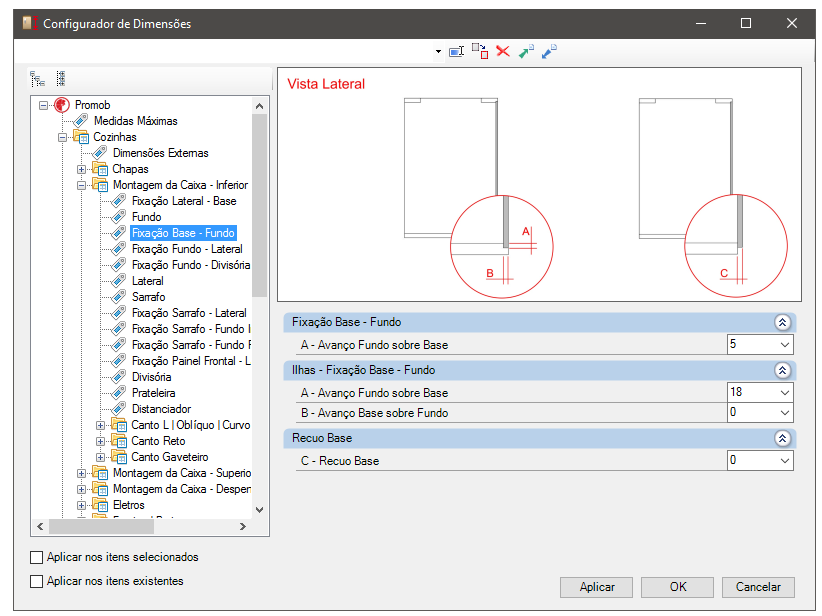Click the collapse tree structure icon

tap(61, 79)
